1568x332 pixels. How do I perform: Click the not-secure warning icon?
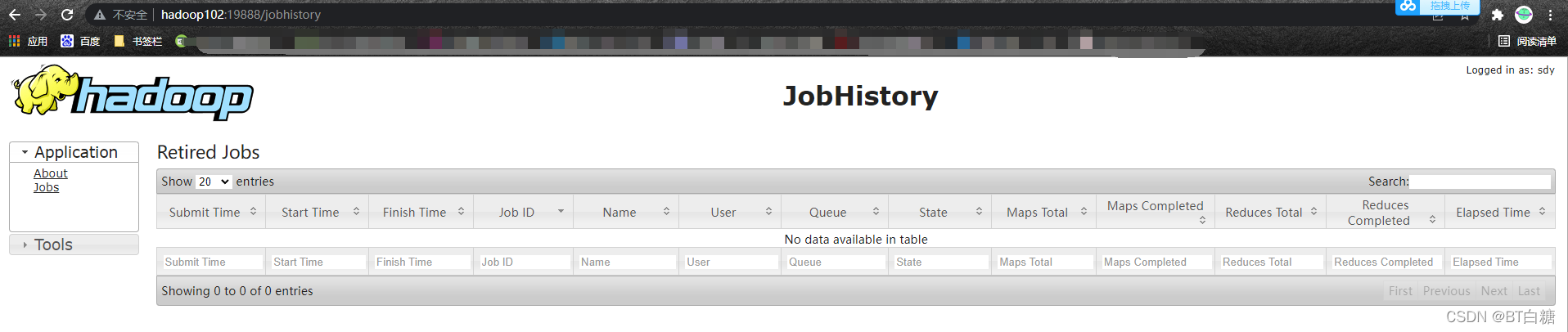[x=100, y=15]
